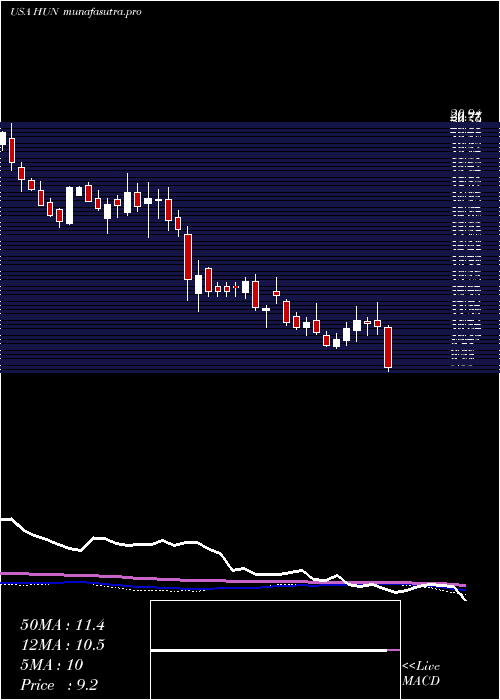
Task: Click the last large red candlestick
Action: [388, 347]
